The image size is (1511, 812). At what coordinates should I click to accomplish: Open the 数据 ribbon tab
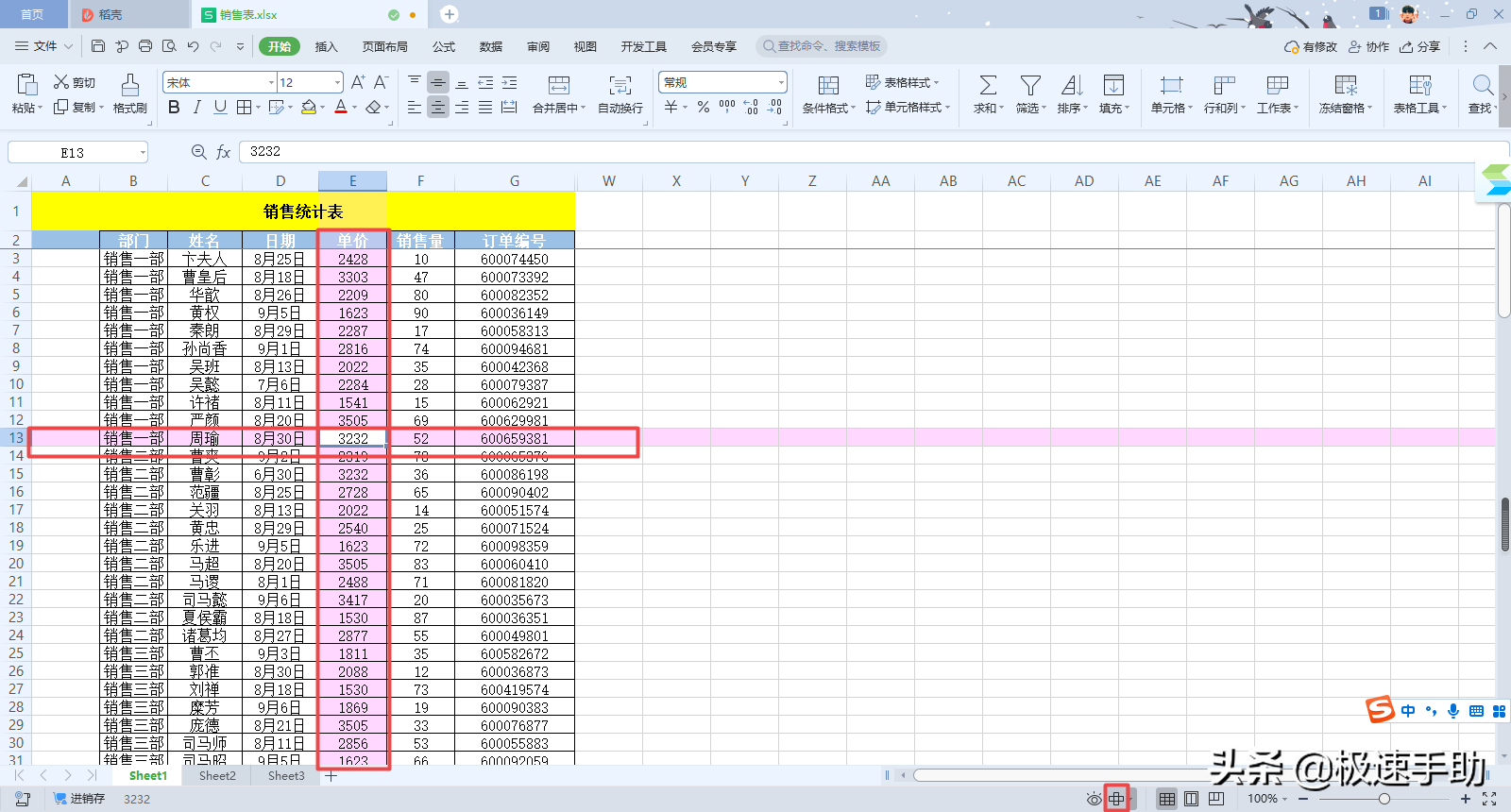click(491, 46)
